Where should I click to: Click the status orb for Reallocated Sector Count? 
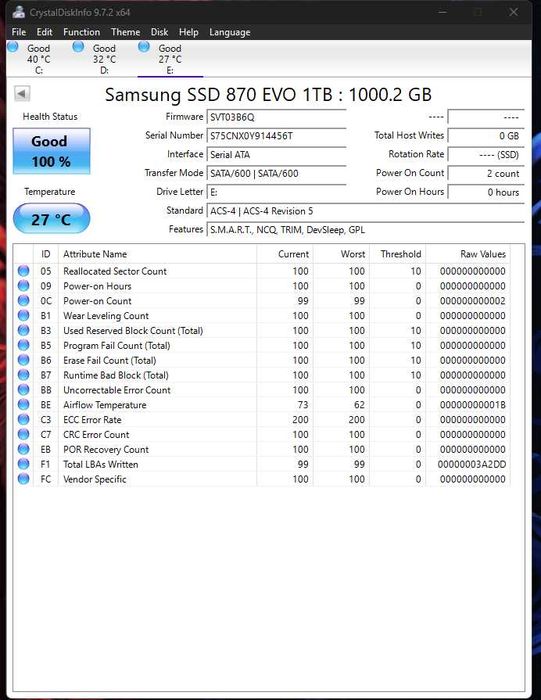click(24, 271)
